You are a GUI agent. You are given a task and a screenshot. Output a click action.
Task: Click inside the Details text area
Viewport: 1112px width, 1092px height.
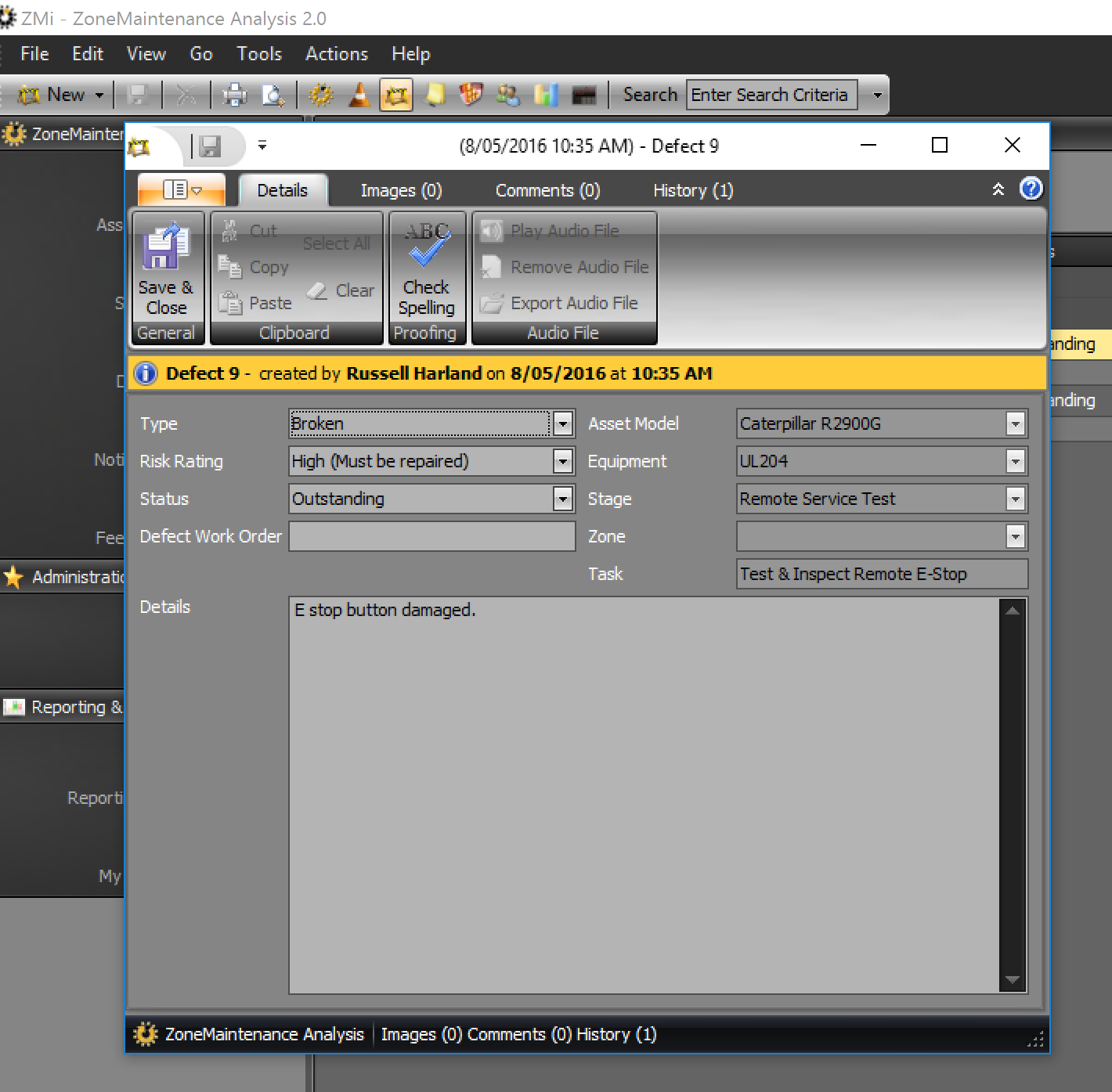(x=644, y=796)
